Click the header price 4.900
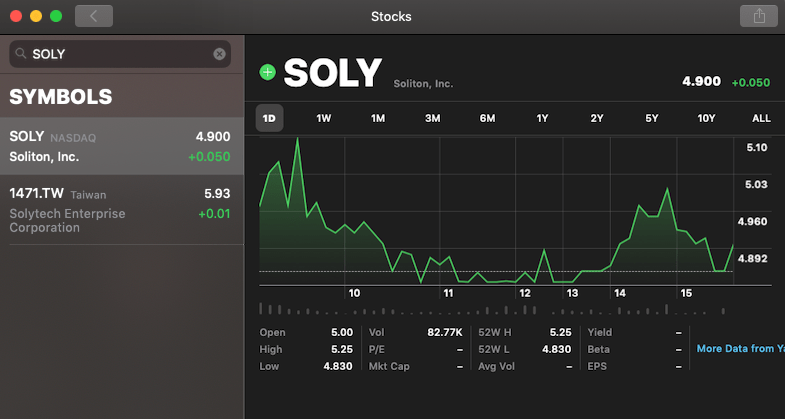785x419 pixels. point(701,82)
